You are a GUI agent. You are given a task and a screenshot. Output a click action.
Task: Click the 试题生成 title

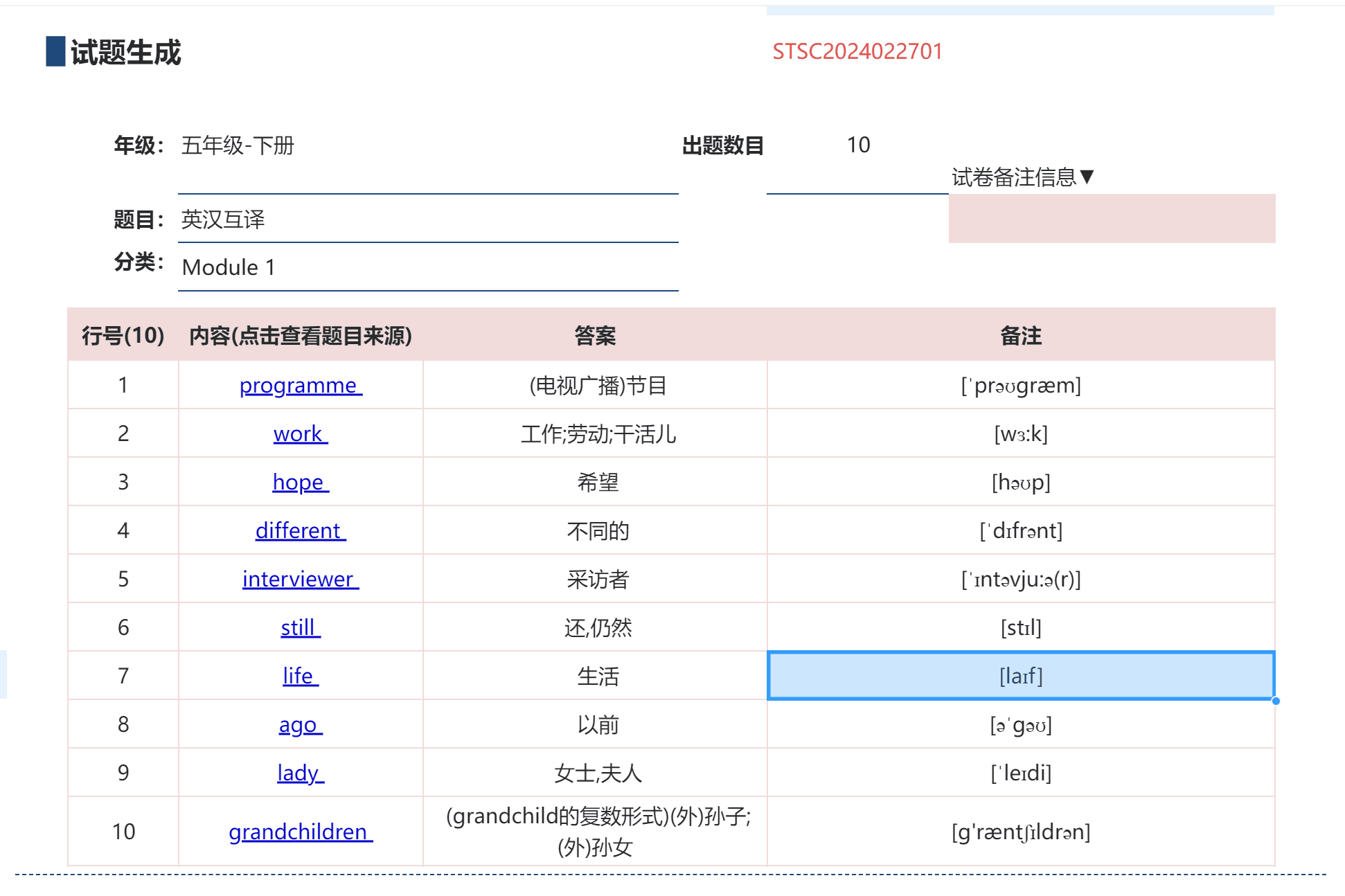125,52
